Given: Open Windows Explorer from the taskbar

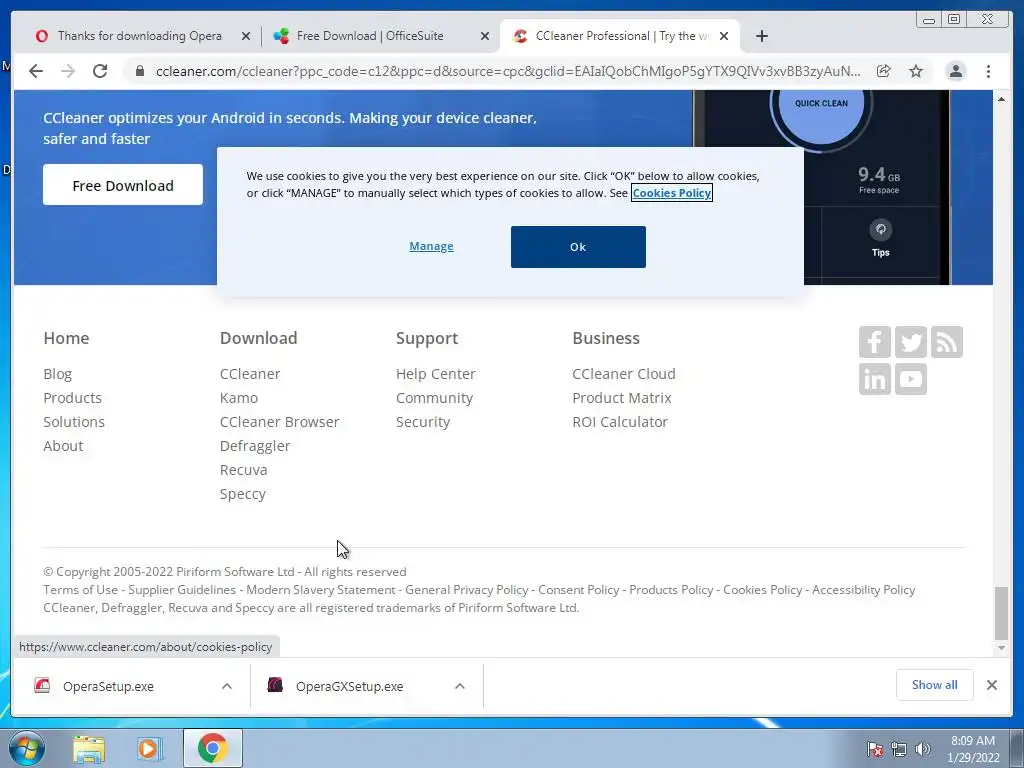Looking at the screenshot, I should [x=89, y=748].
